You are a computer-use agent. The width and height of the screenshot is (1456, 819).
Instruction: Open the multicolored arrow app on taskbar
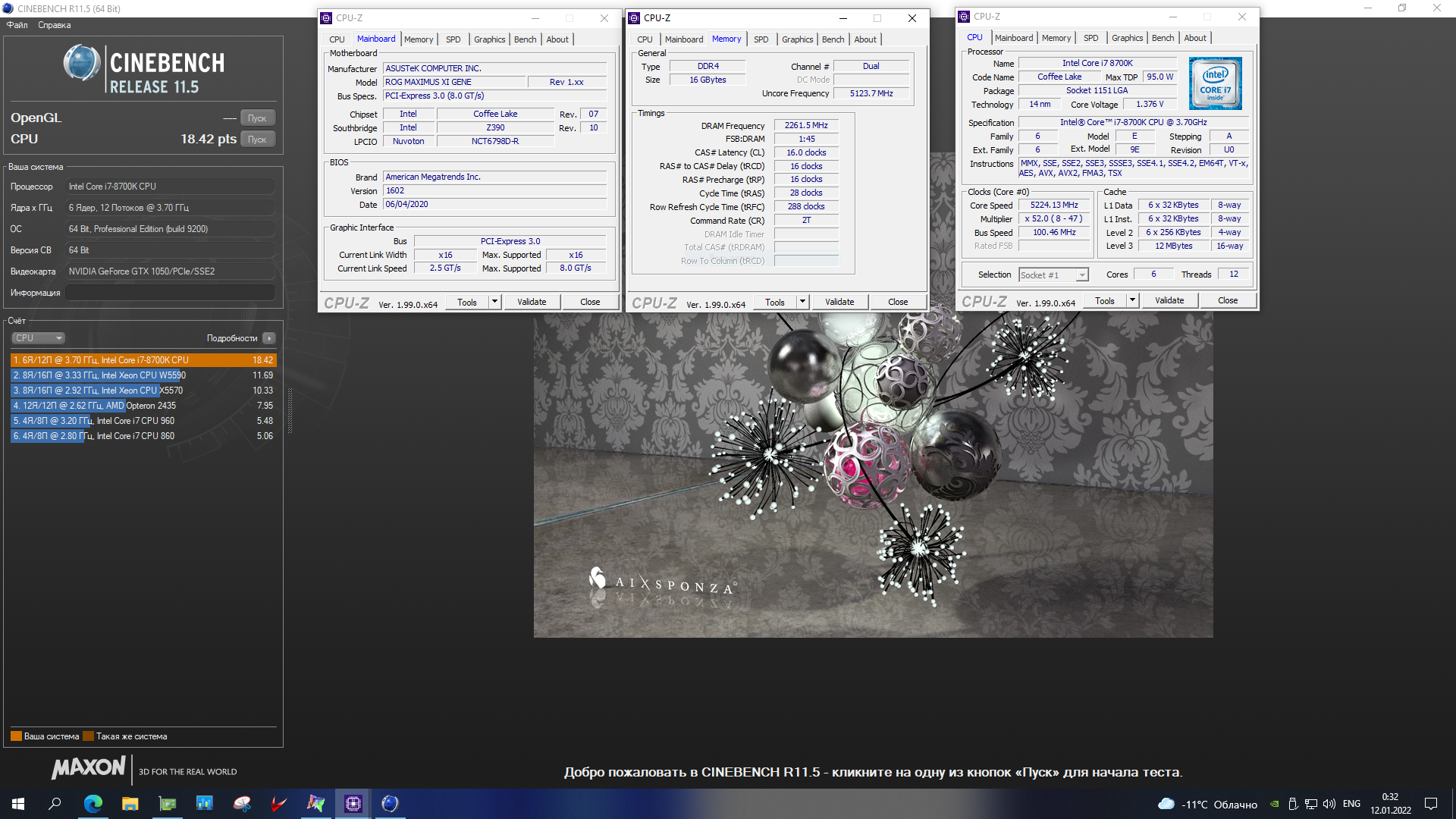(315, 804)
